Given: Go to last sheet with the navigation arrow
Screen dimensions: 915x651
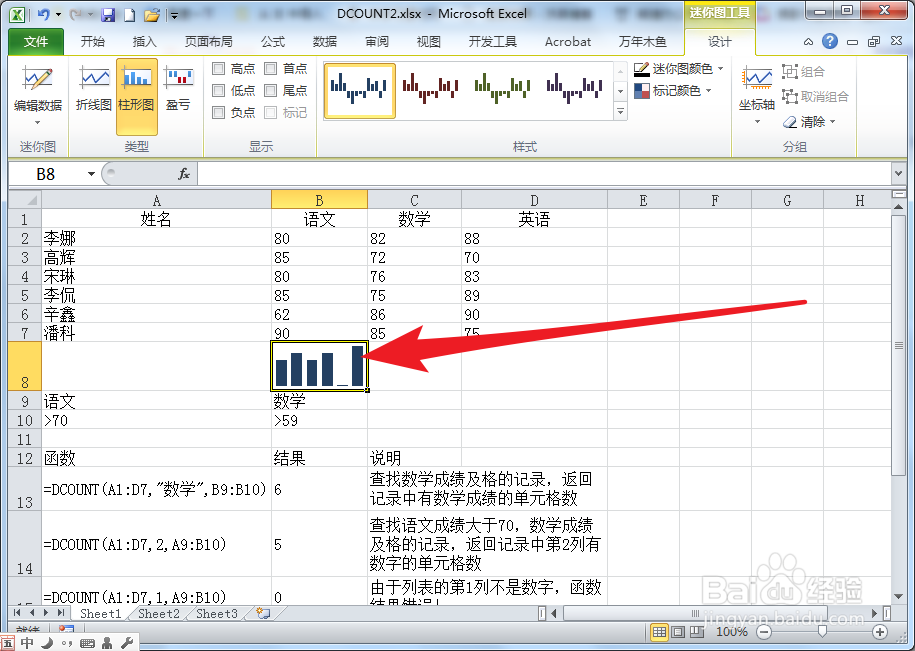Looking at the screenshot, I should [x=61, y=612].
